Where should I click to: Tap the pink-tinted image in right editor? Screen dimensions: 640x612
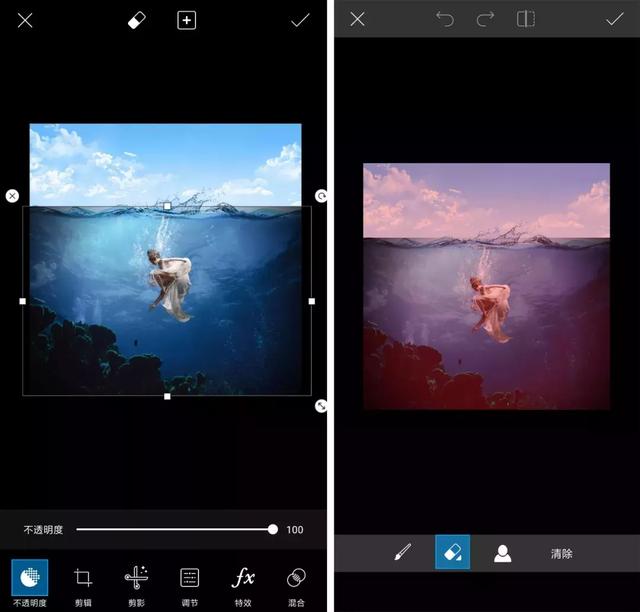coord(487,286)
